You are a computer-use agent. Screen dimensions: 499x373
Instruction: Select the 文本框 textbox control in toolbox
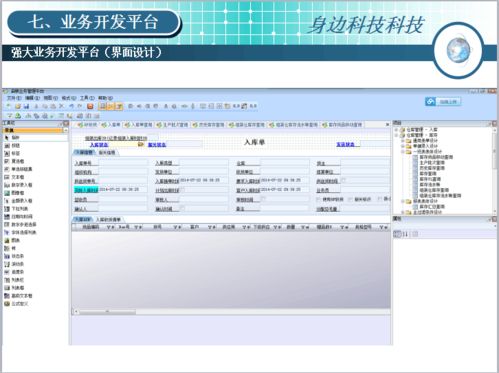click(15, 177)
